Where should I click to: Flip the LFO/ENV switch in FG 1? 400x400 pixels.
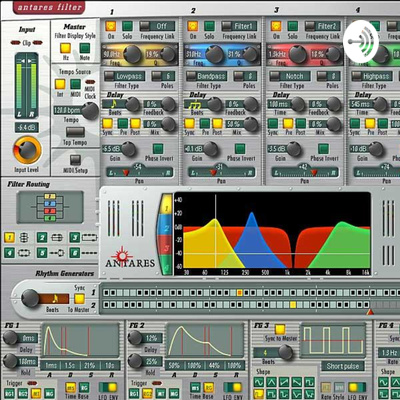108,387
